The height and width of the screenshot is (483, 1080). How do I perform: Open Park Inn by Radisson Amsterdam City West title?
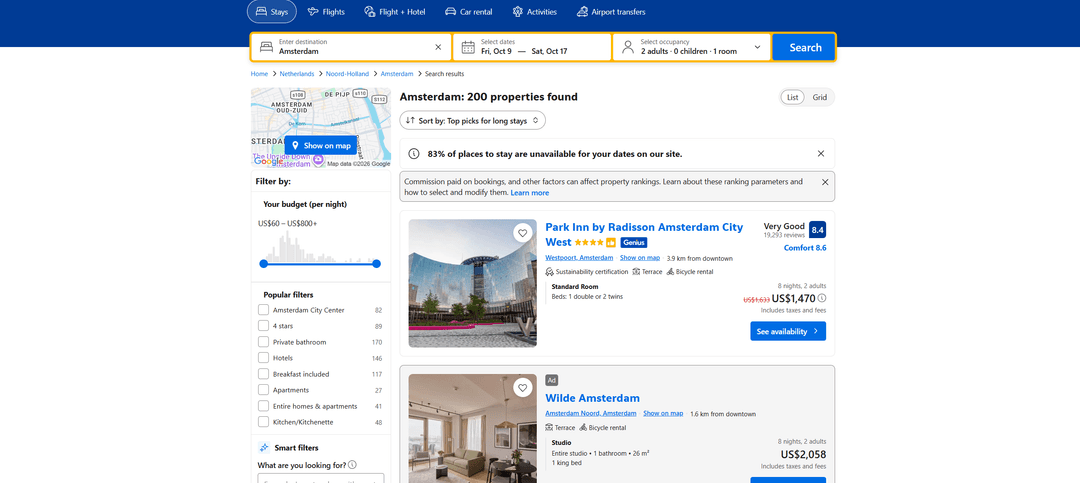point(644,234)
